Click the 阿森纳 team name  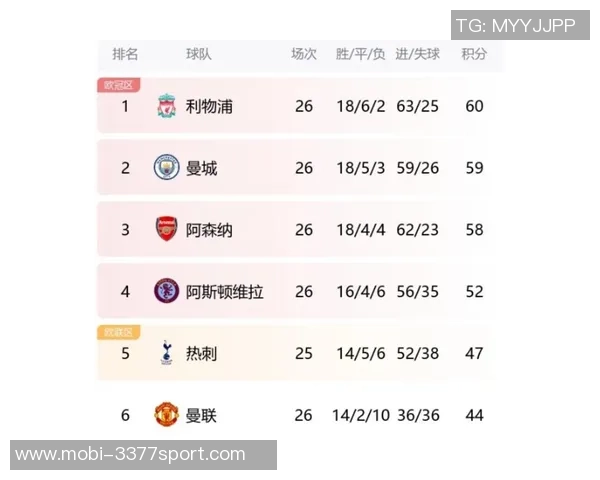(209, 229)
